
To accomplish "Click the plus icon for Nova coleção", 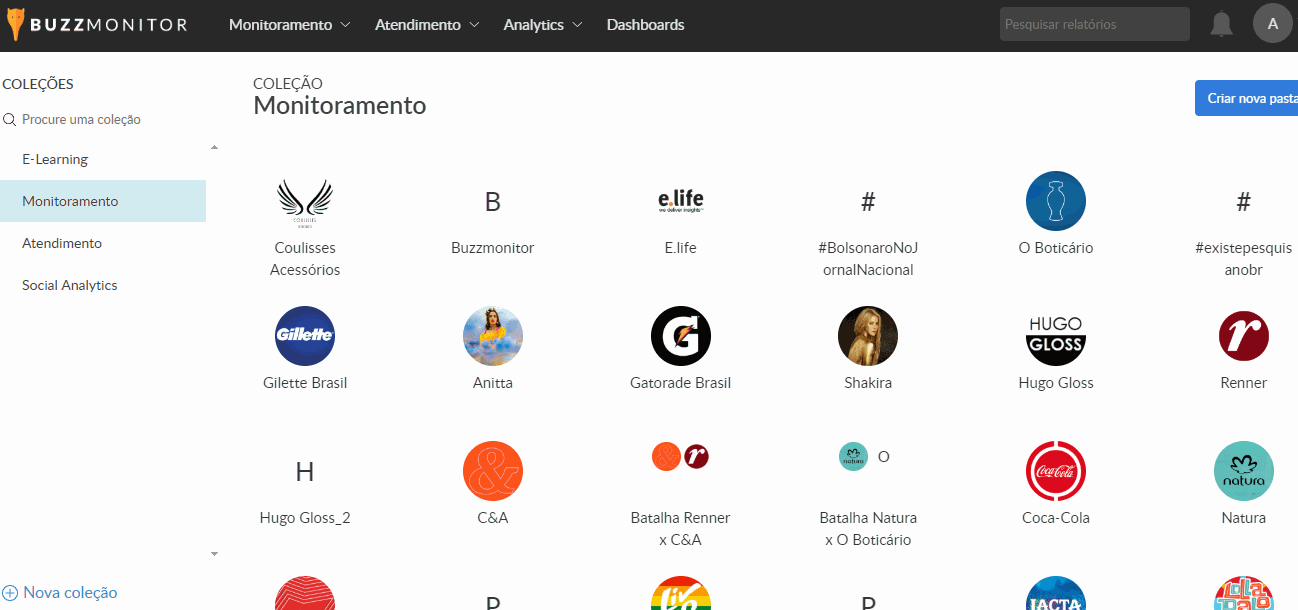I will pyautogui.click(x=10, y=592).
